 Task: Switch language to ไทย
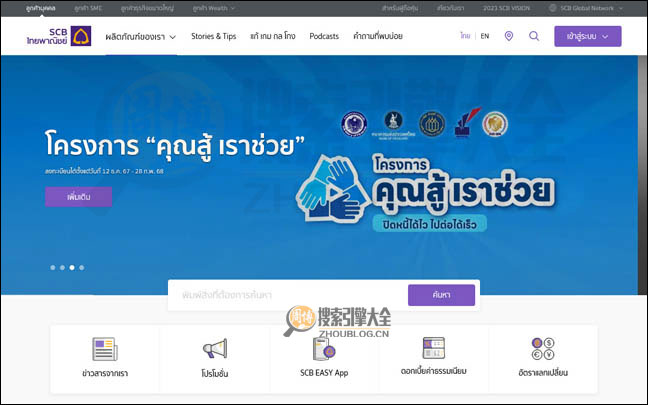465,36
